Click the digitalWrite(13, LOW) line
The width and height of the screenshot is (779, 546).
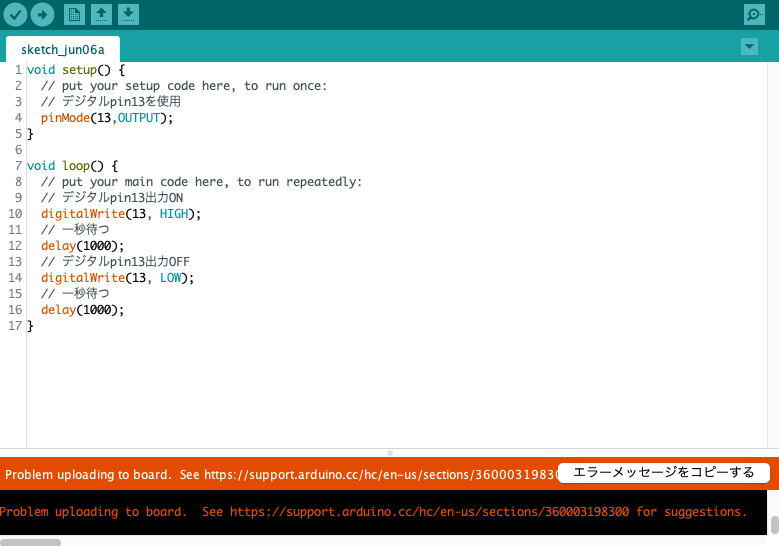click(117, 278)
